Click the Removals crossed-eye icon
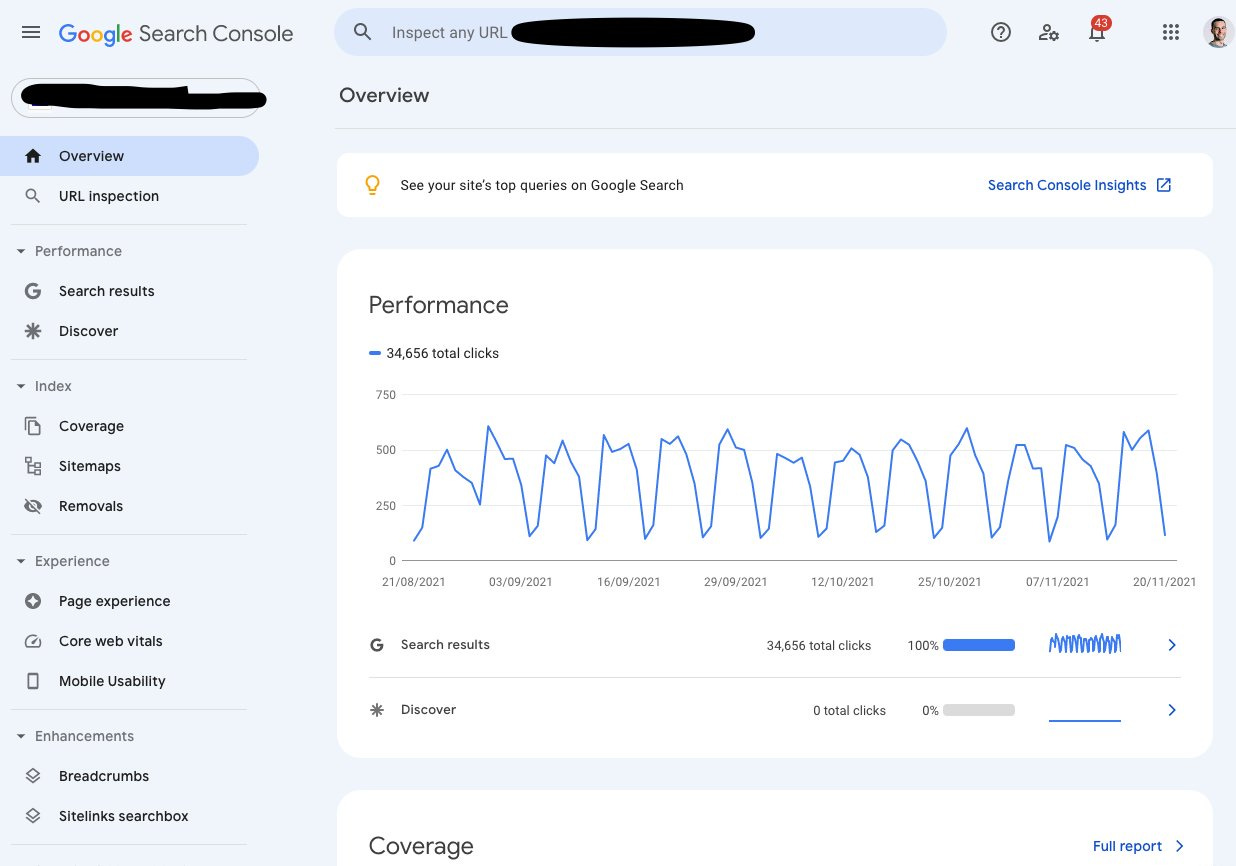Screen dimensions: 1236x866 [33, 506]
